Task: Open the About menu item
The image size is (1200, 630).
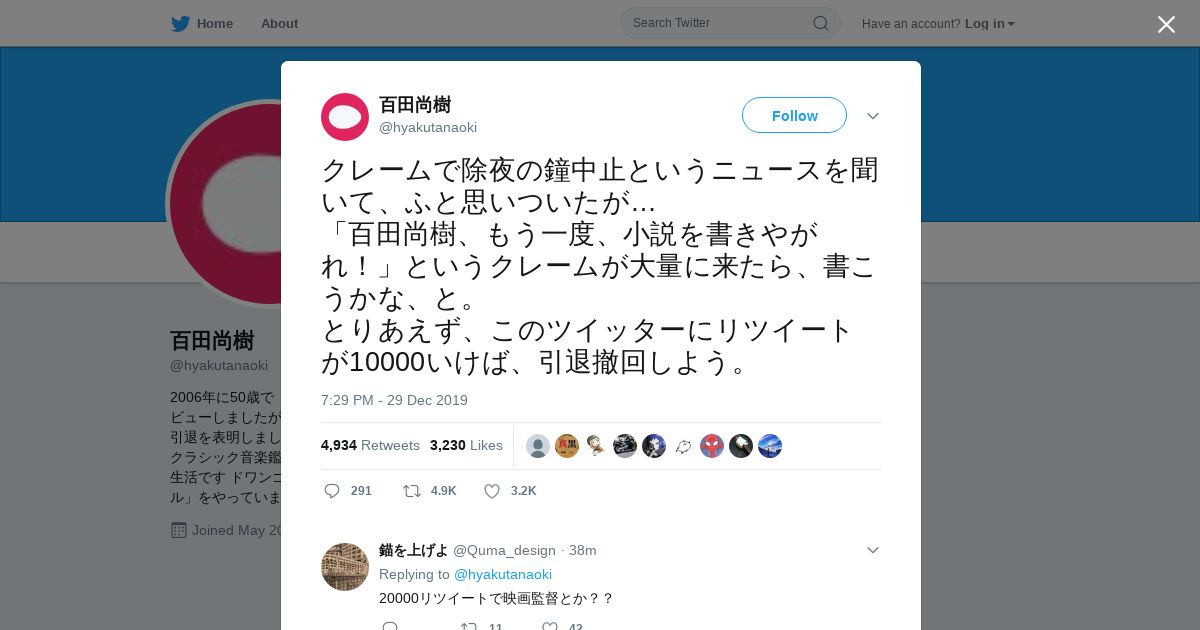Action: [x=279, y=24]
